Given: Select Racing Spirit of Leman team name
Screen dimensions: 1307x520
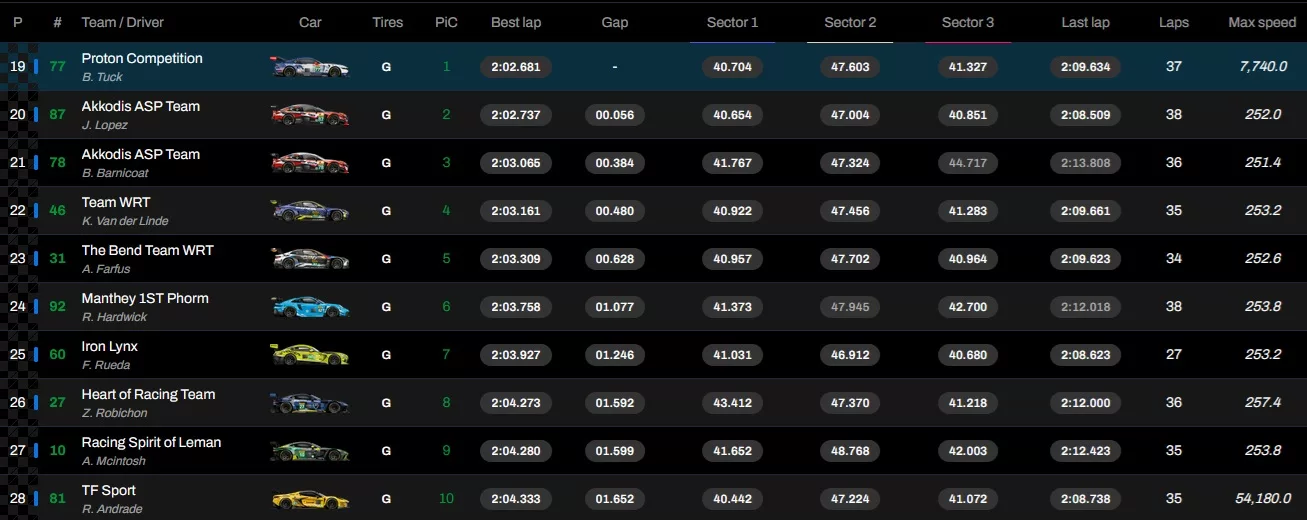Looking at the screenshot, I should tap(151, 442).
